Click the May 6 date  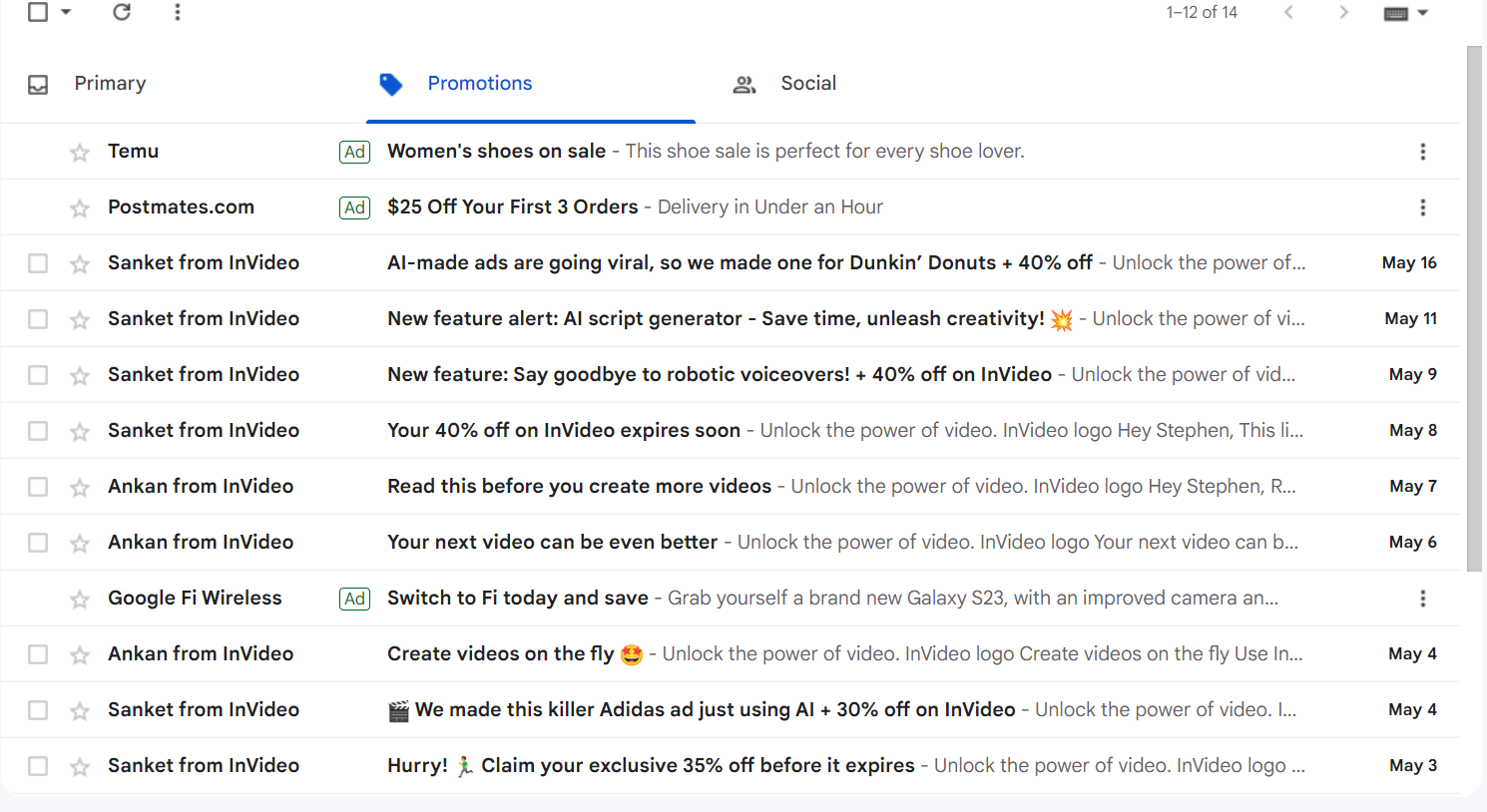coord(1413,542)
